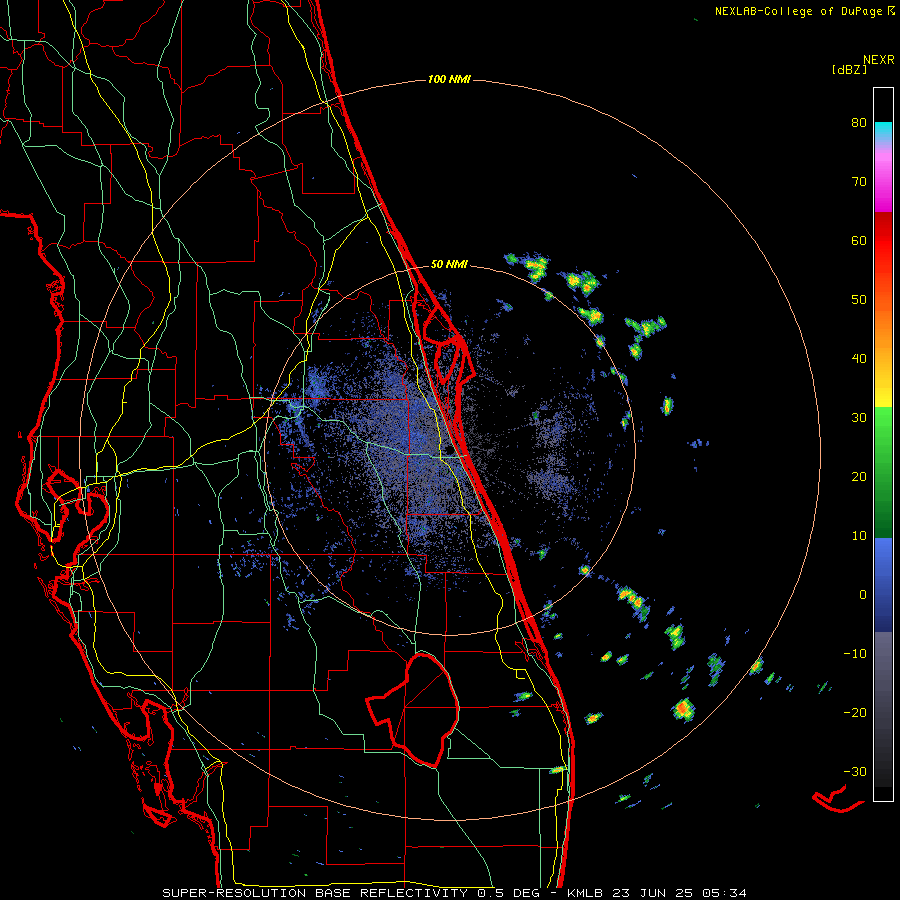Click the 50 NMI range ring label
900x900 pixels.
[449, 265]
